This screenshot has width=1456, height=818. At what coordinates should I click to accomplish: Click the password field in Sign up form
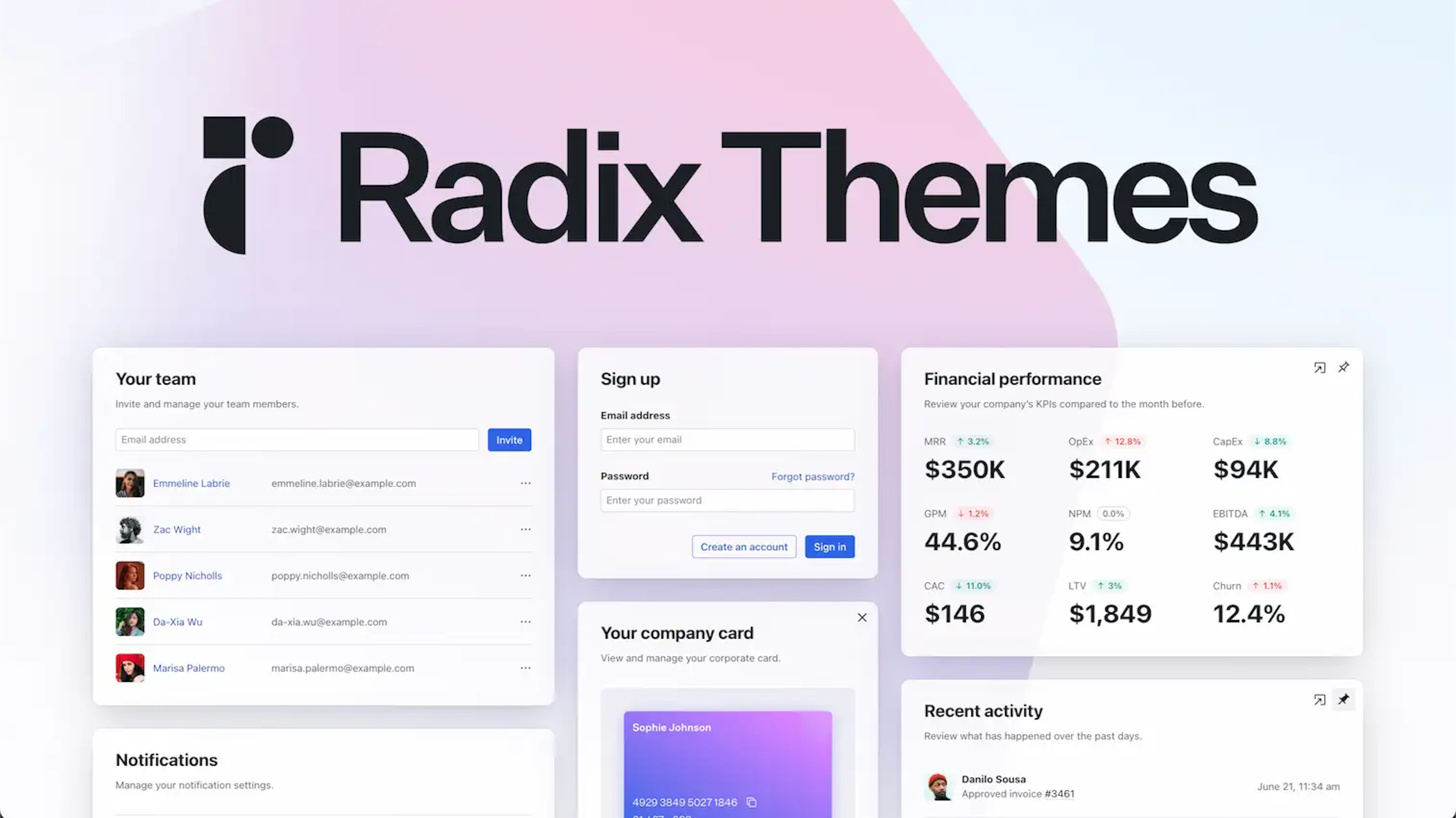coord(727,500)
